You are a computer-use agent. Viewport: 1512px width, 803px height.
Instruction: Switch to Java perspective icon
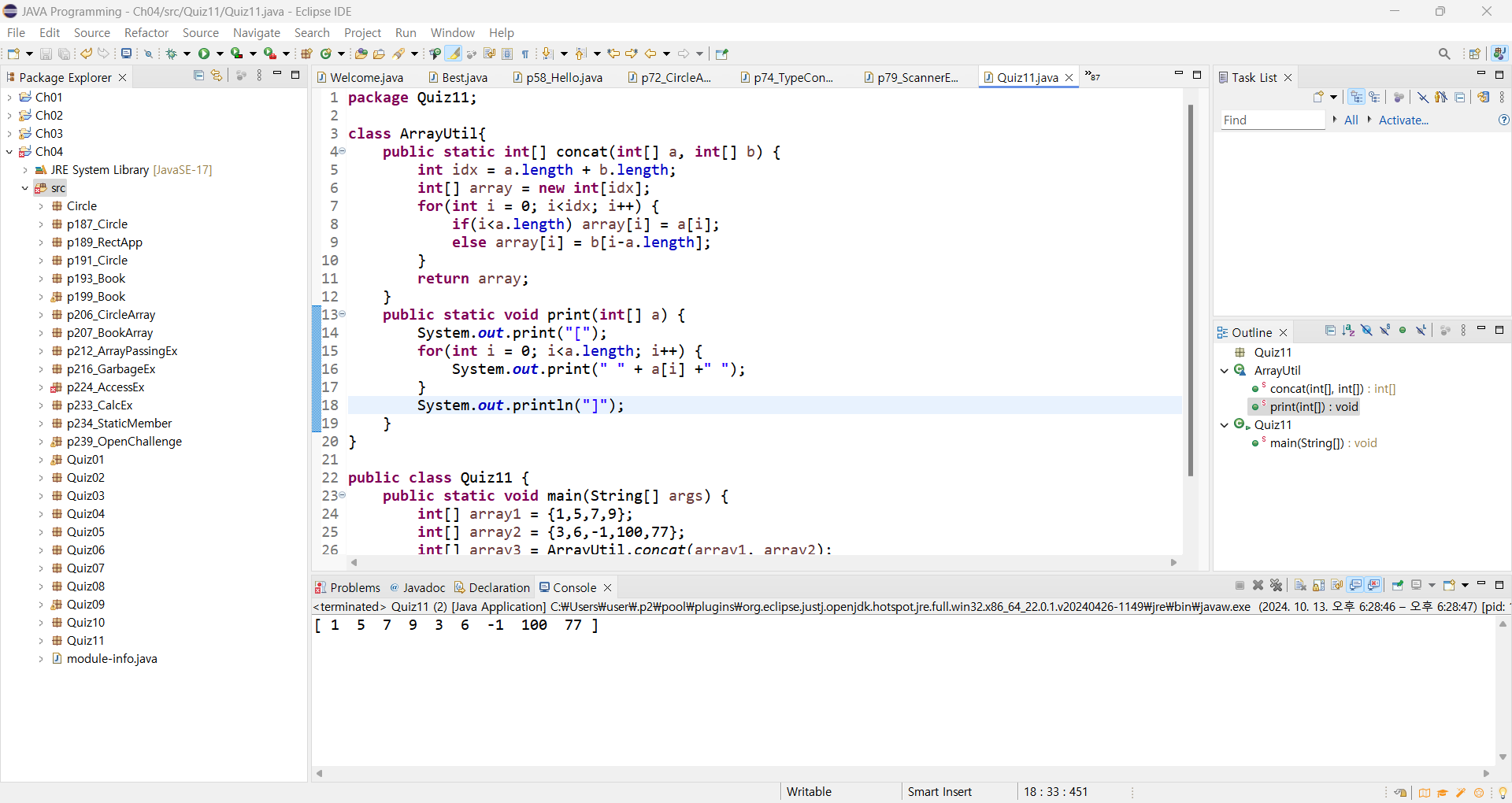(1499, 54)
